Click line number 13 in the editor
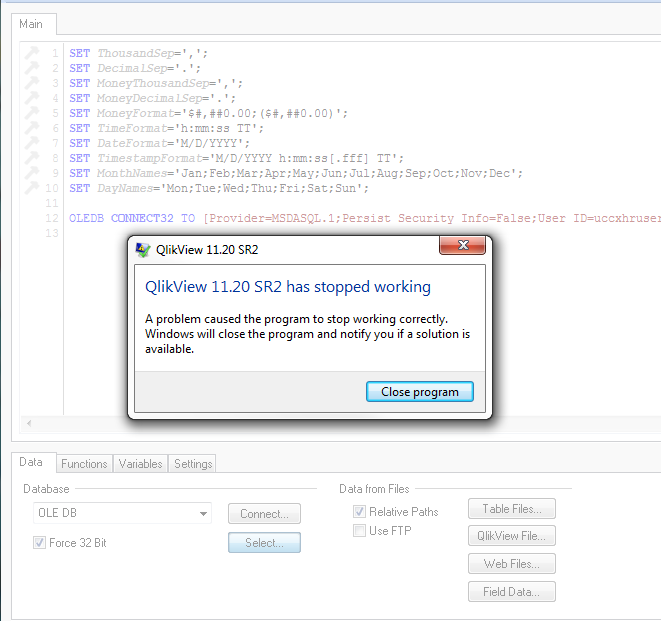The image size is (661, 621). 52,233
